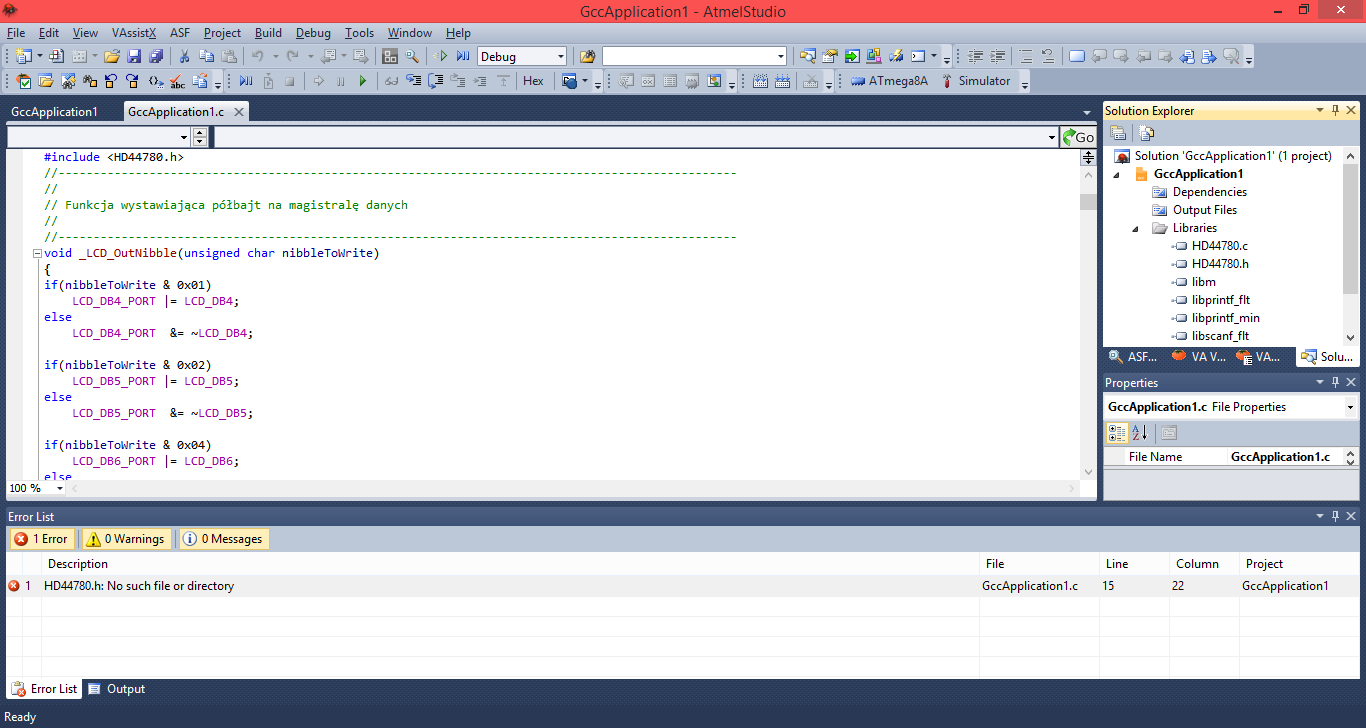Open the File Properties object dropdown
The image size is (1366, 728).
pos(1350,407)
